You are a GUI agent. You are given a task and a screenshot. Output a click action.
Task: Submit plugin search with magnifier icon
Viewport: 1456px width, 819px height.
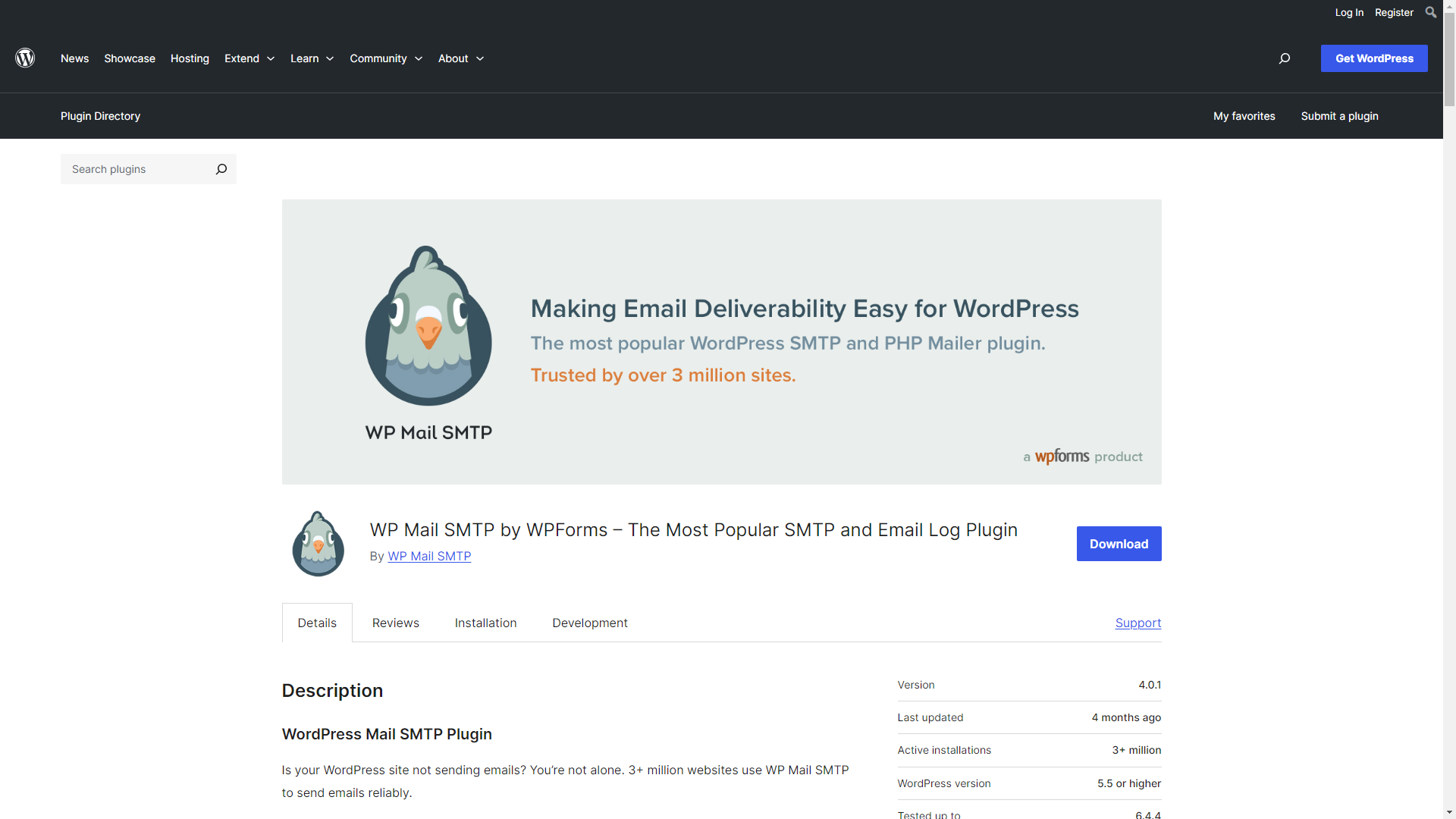[221, 169]
